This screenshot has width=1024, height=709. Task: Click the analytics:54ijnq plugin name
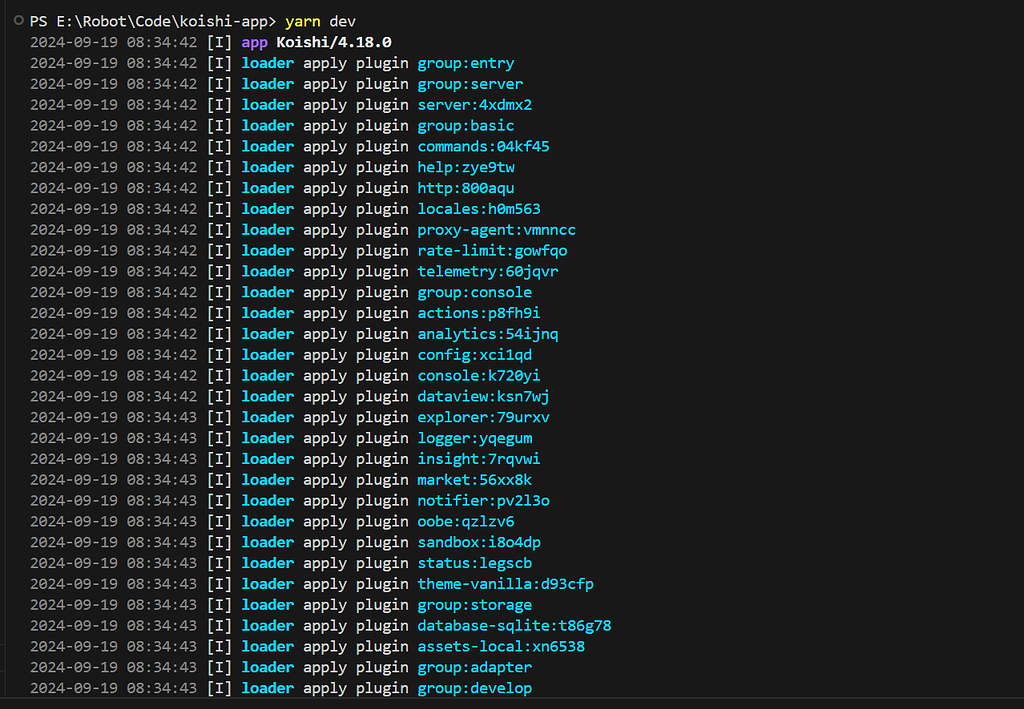487,333
